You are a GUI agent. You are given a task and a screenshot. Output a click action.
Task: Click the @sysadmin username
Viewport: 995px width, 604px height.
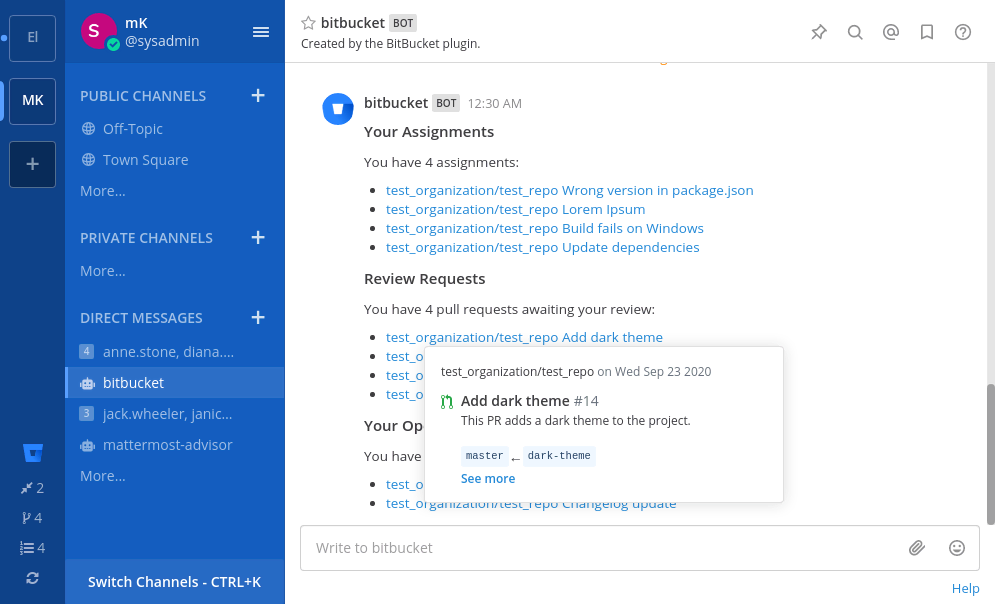pyautogui.click(x=162, y=41)
